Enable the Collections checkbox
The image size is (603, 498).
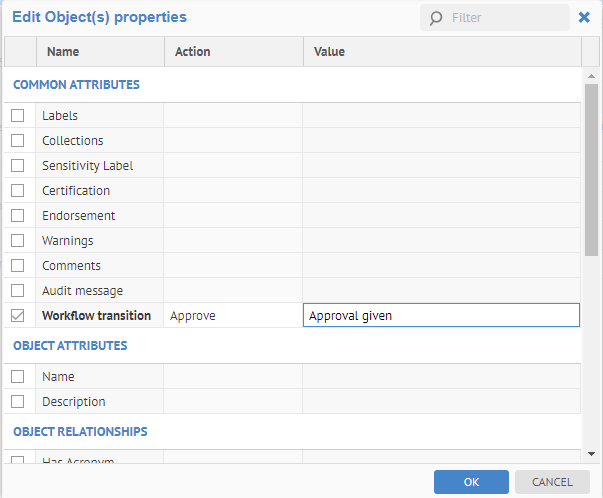point(18,141)
